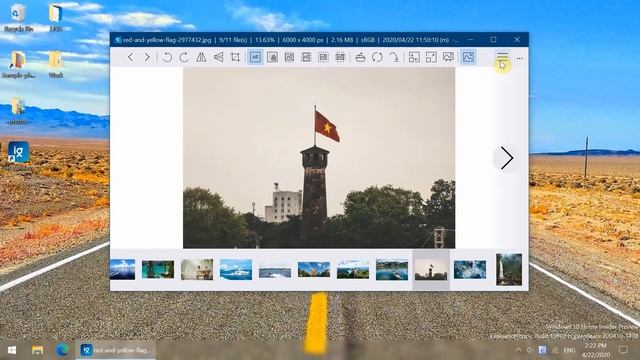Viewport: 640px width, 360px height.
Task: Select the teal tropical water thumbnail
Action: tap(158, 269)
